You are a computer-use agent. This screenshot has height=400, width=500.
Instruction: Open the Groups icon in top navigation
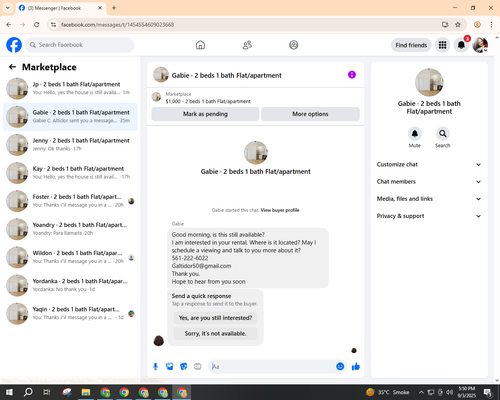pos(294,45)
